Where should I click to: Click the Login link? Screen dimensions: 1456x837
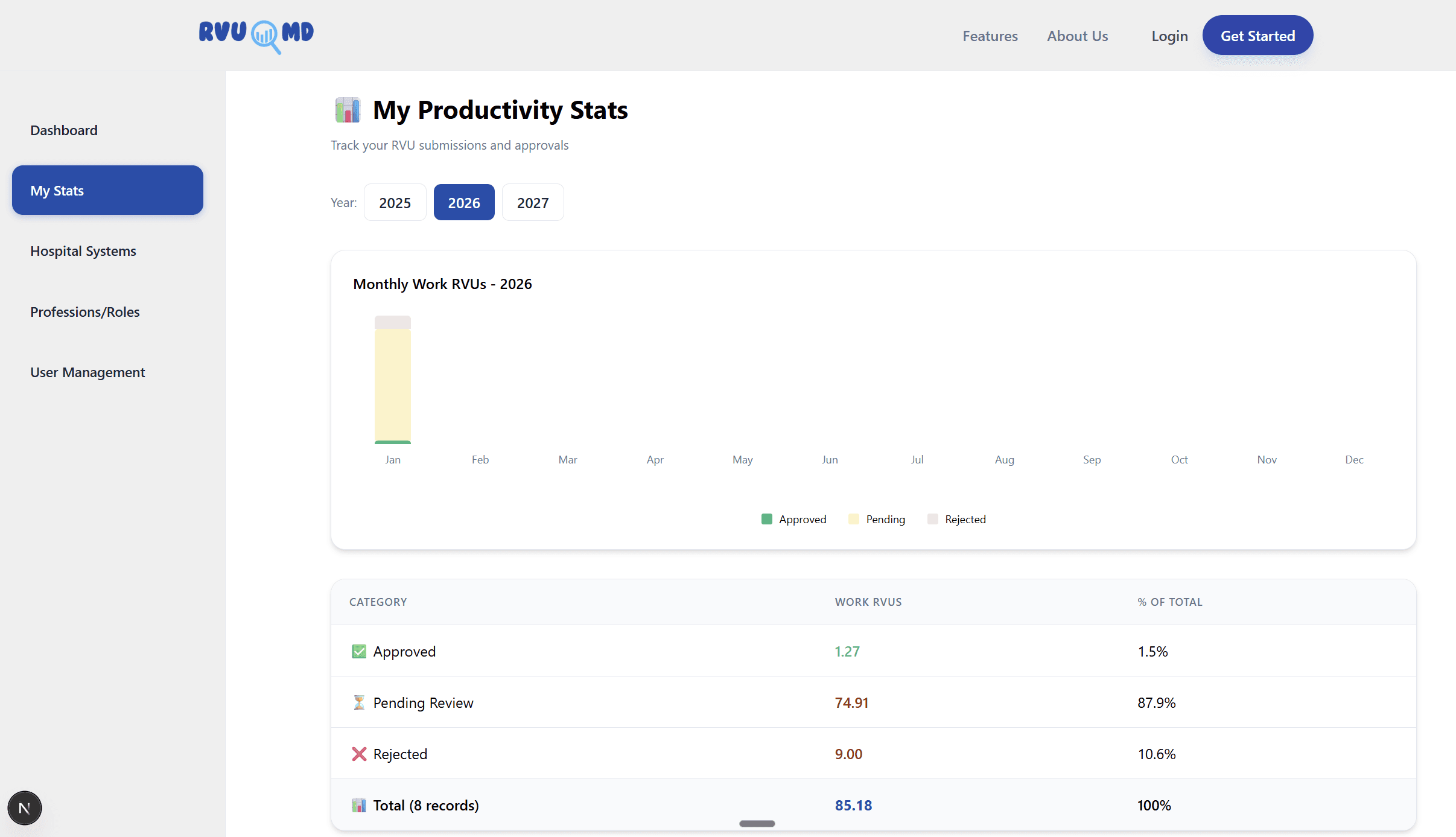(1169, 36)
